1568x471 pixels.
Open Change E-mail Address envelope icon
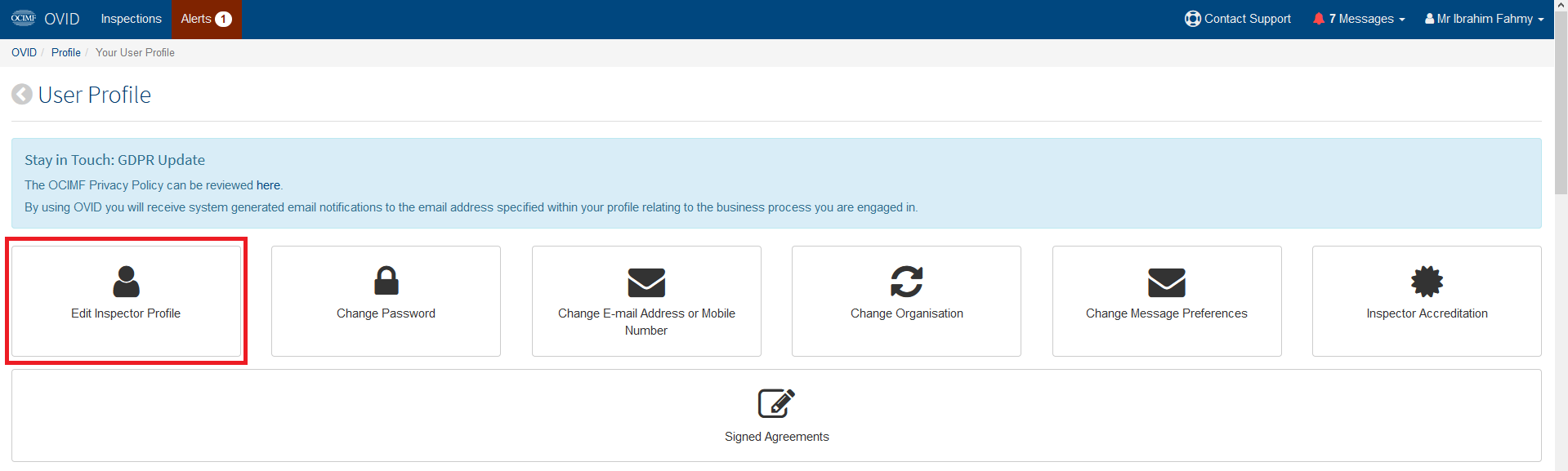(x=646, y=282)
